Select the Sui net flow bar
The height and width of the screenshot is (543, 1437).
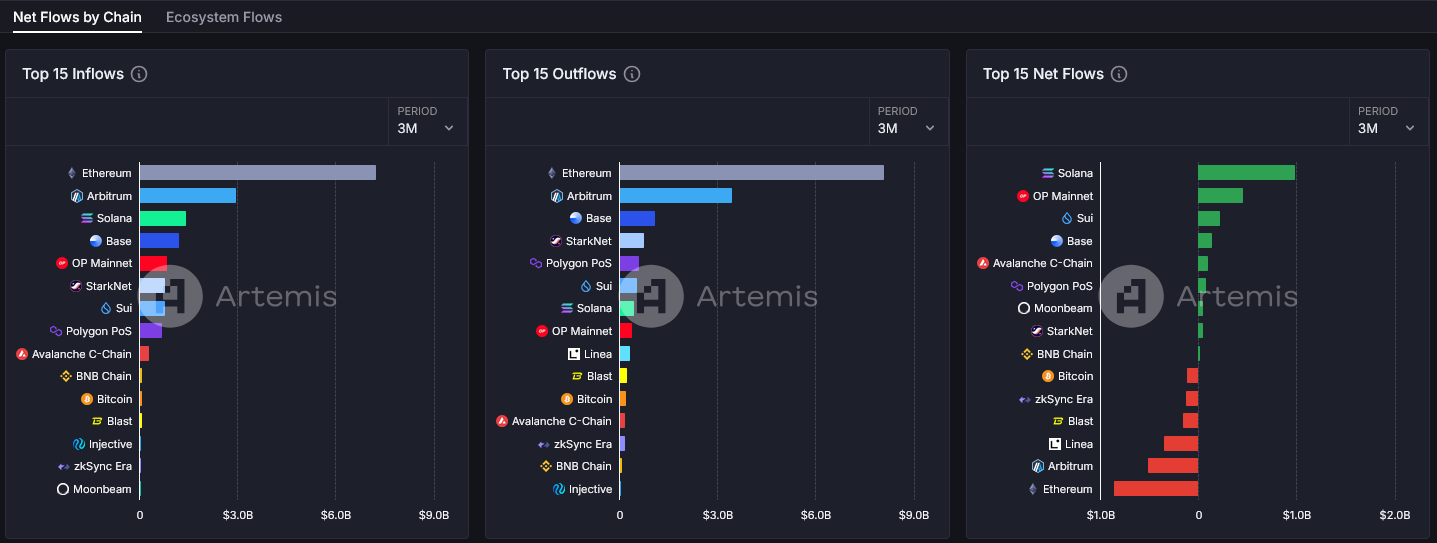click(x=1209, y=218)
